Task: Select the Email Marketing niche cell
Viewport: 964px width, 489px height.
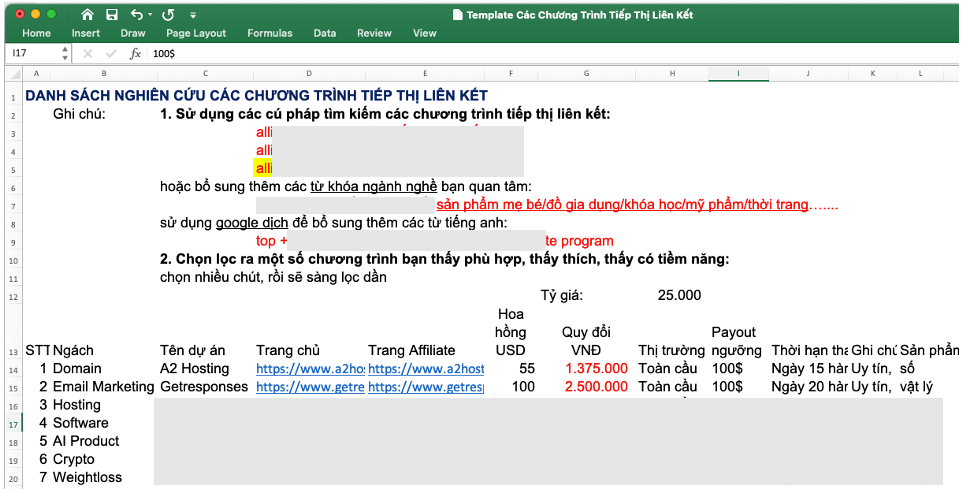Action: coord(103,388)
